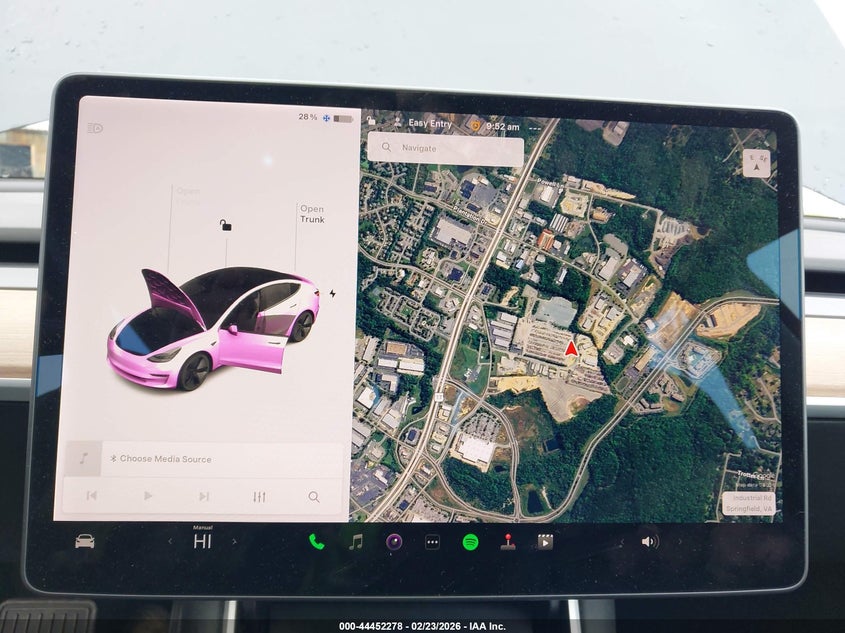Tap the speaker volume control
This screenshot has height=633, width=845.
pyautogui.click(x=649, y=542)
